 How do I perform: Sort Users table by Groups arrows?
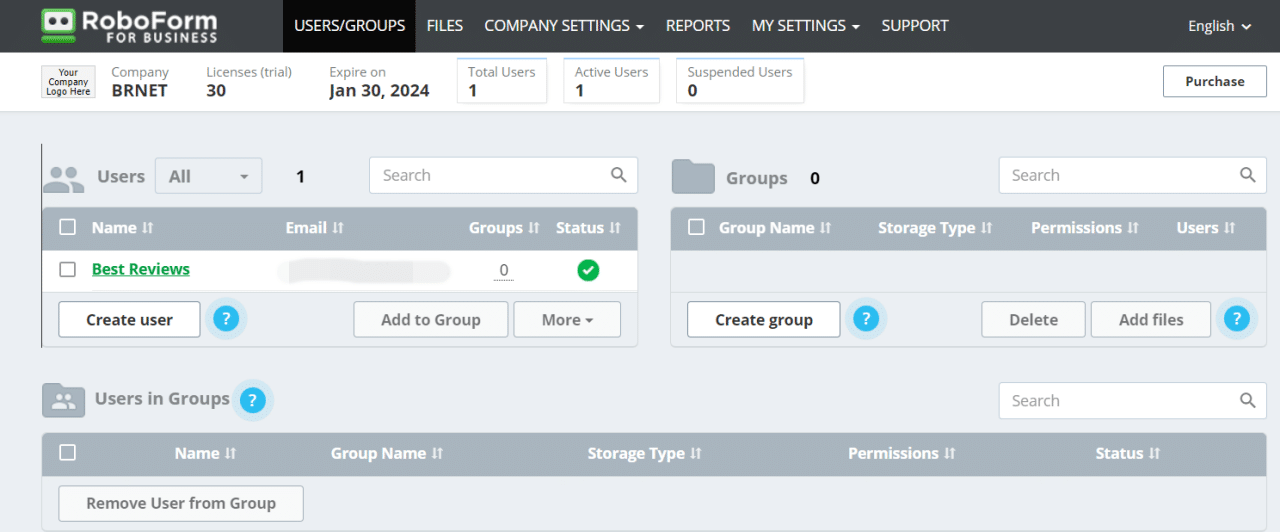coord(534,228)
